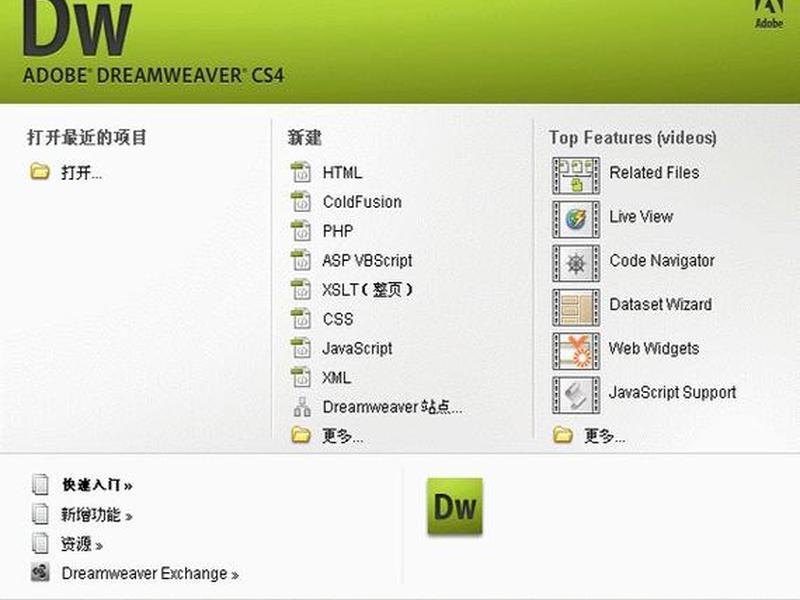Play the JavaScript Support video thumbnail

point(576,395)
